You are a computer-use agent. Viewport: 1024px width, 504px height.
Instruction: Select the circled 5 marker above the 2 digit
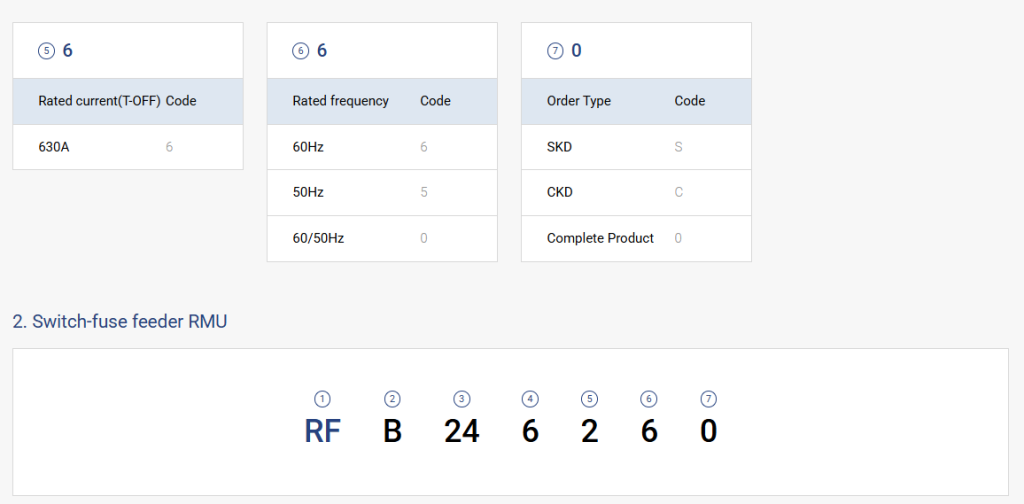(x=590, y=399)
